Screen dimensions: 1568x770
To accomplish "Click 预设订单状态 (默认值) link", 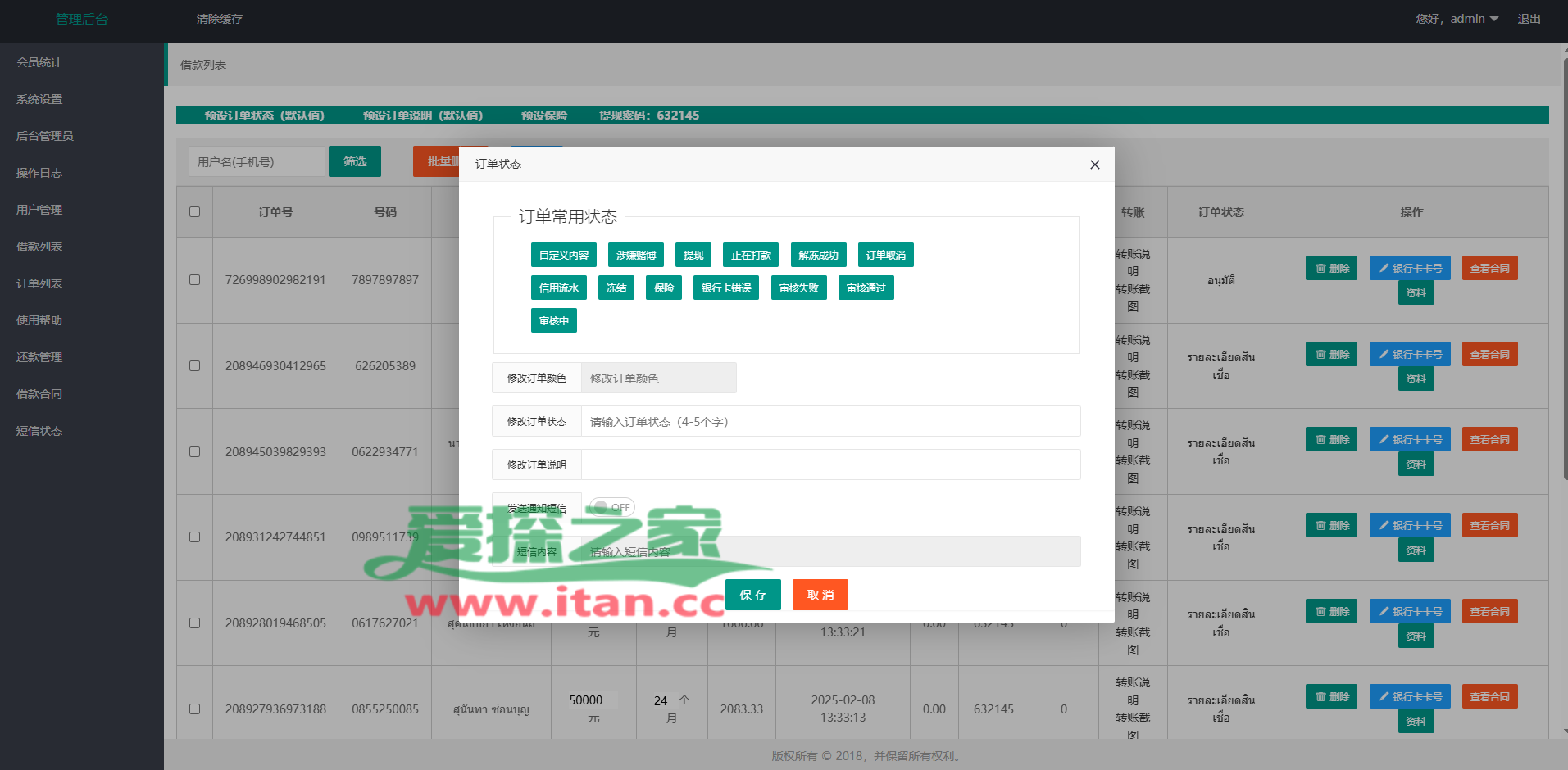I will click(265, 115).
